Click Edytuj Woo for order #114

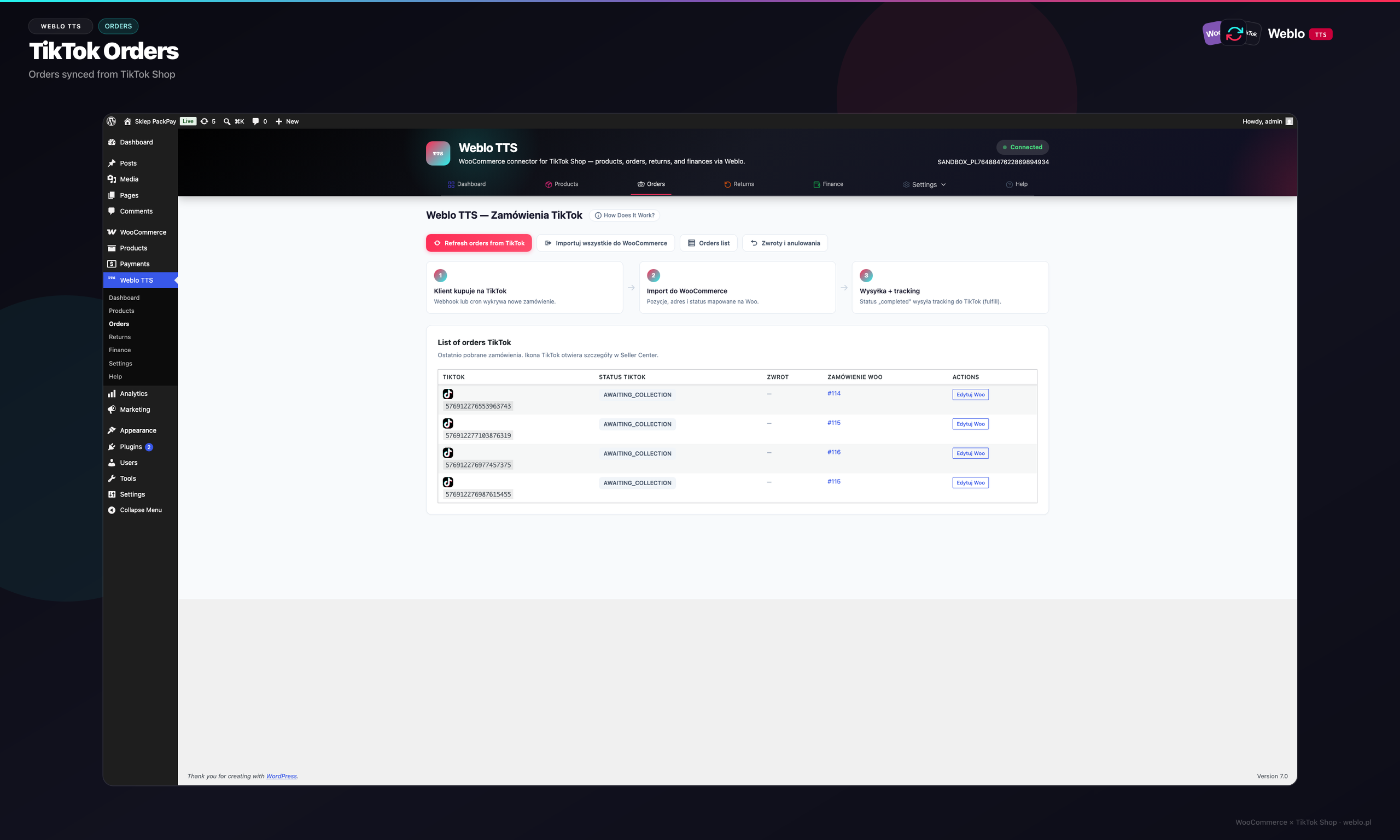point(970,394)
